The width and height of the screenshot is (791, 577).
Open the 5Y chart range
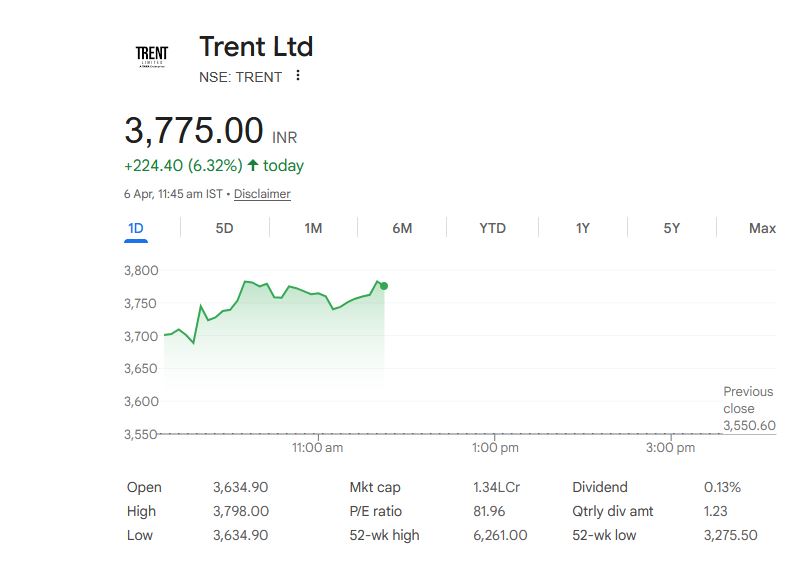coord(671,228)
